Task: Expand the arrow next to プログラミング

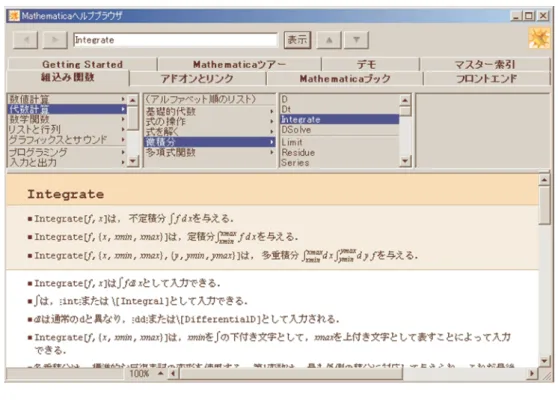Action: (123, 152)
